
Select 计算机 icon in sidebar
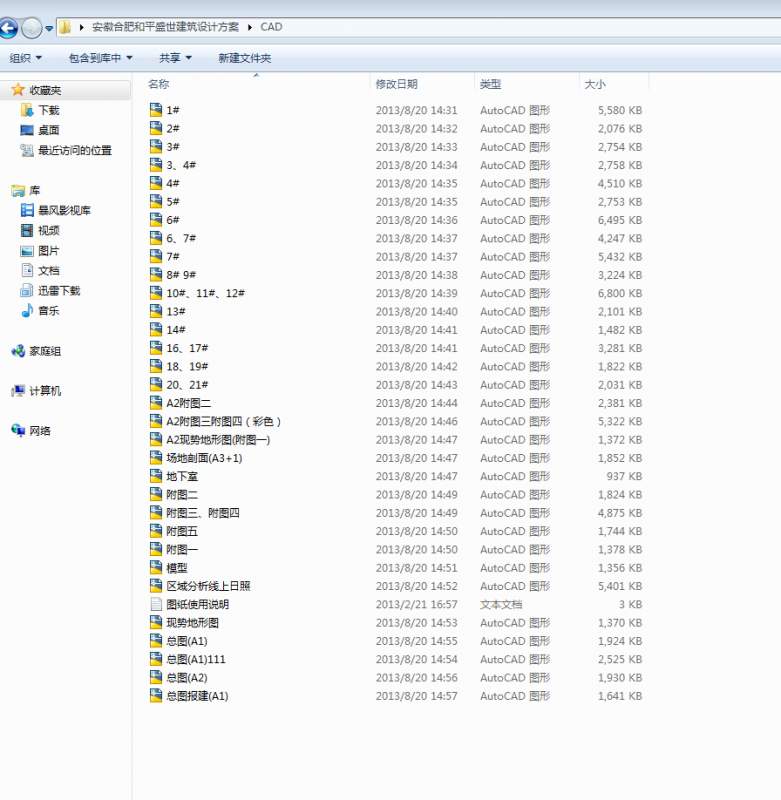(x=18, y=391)
